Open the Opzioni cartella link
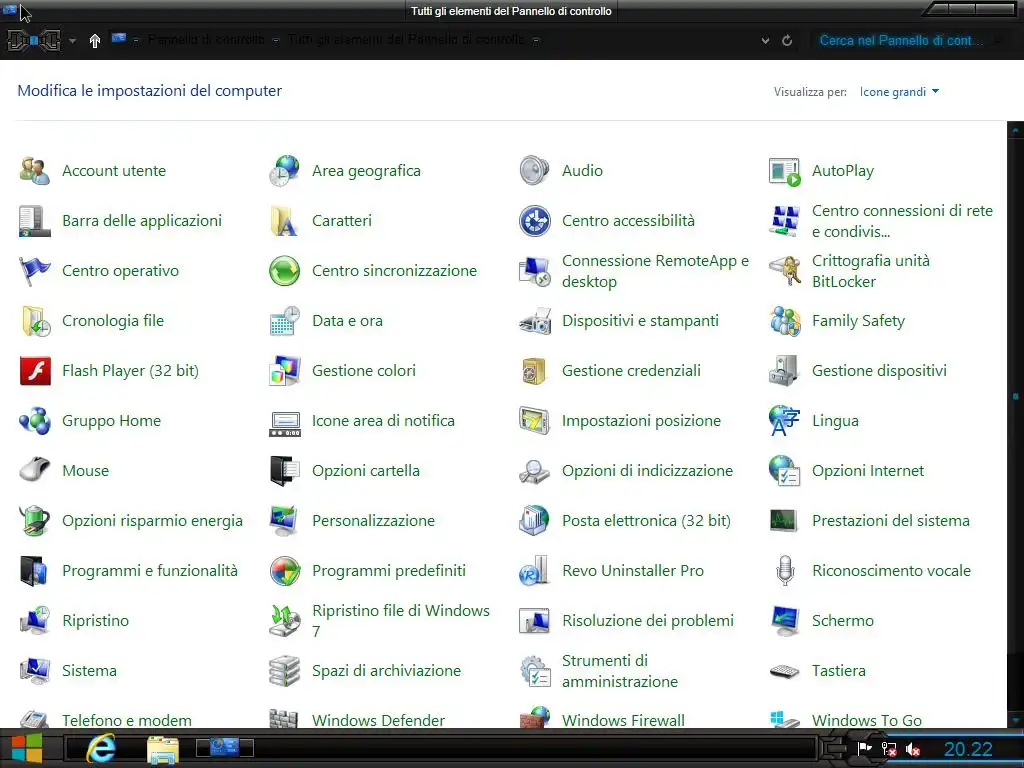The image size is (1024, 768). (366, 471)
